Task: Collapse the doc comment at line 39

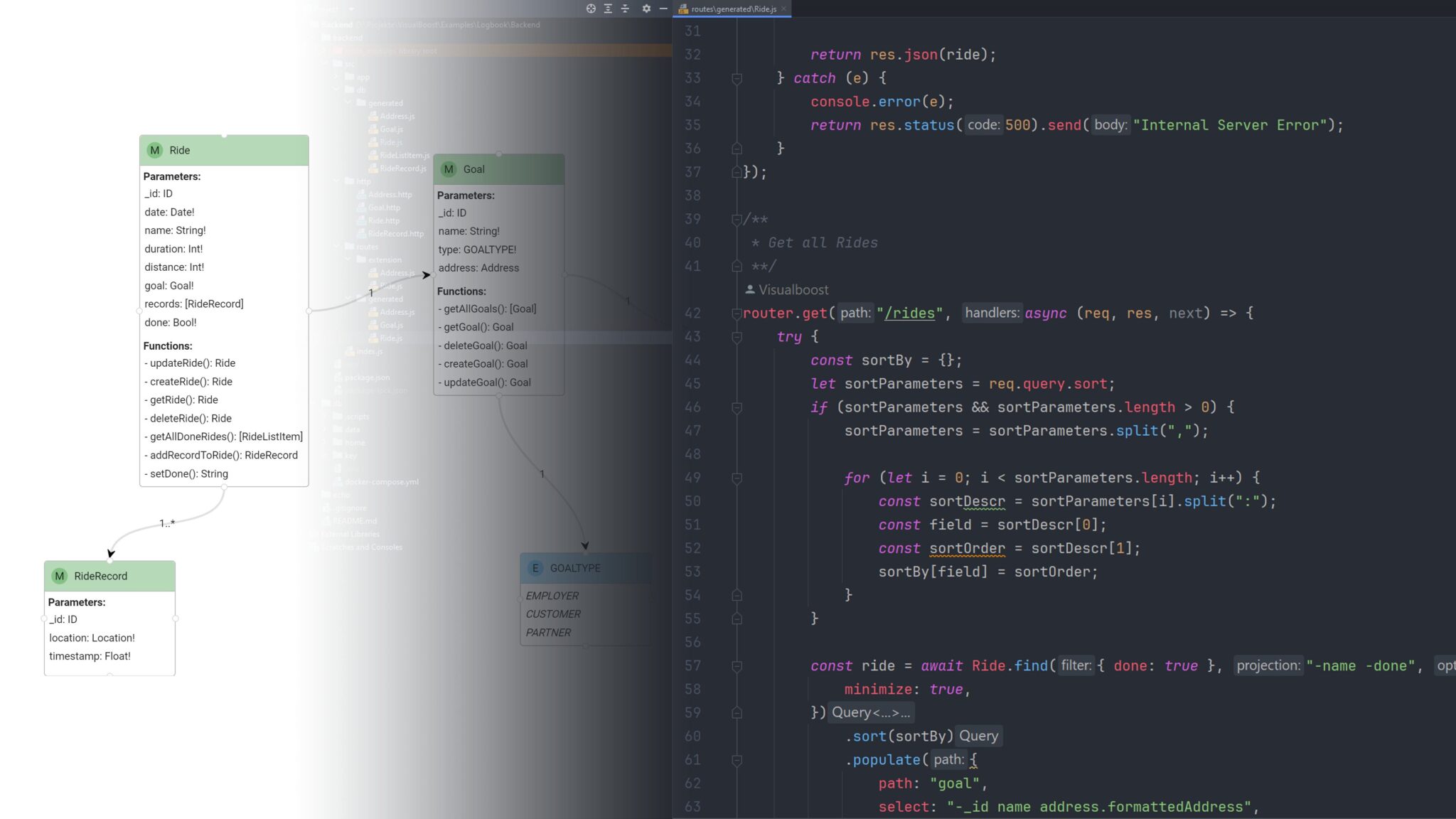Action: [737, 219]
